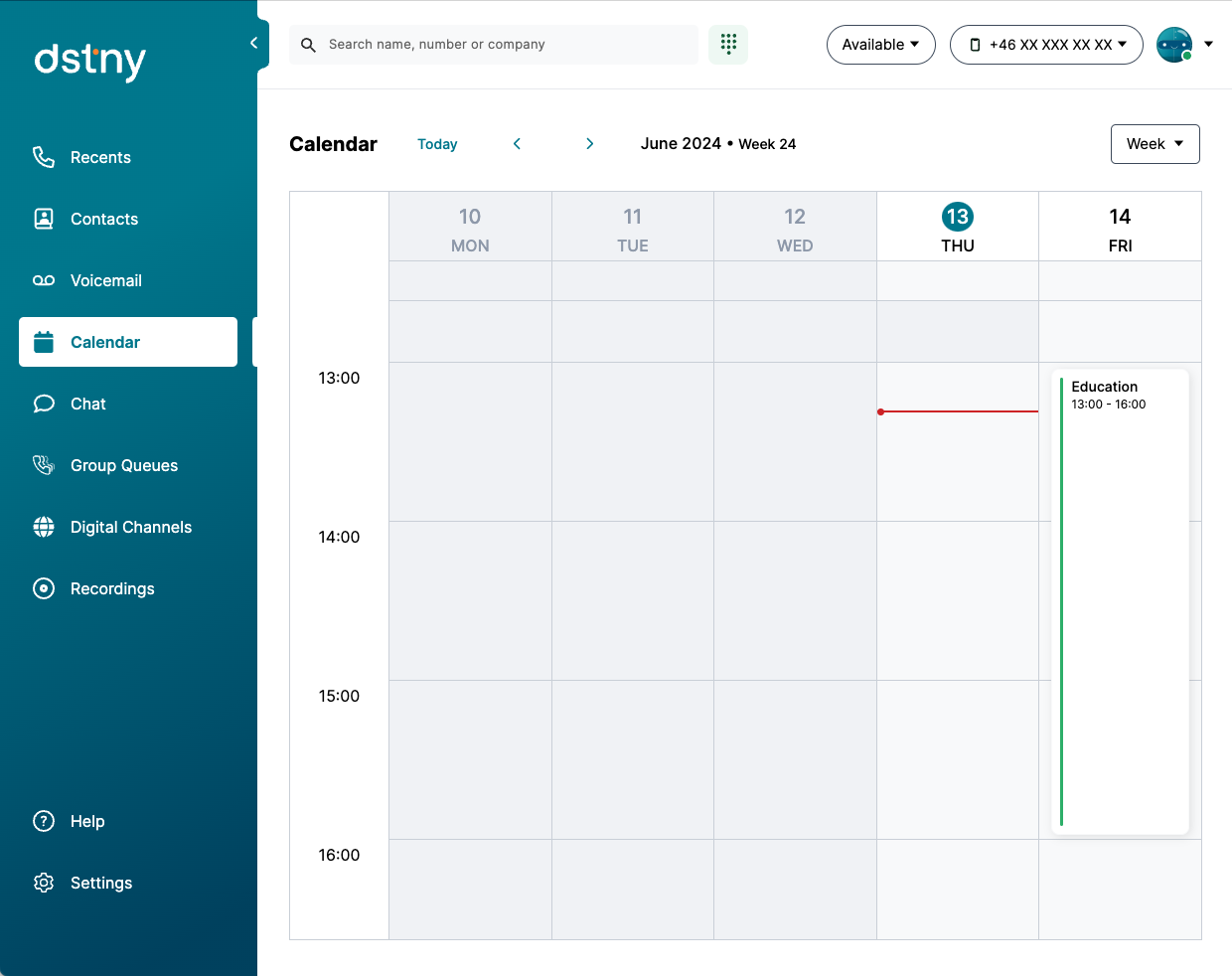
Task: Click the June 2024 Week 24 label
Action: (718, 144)
